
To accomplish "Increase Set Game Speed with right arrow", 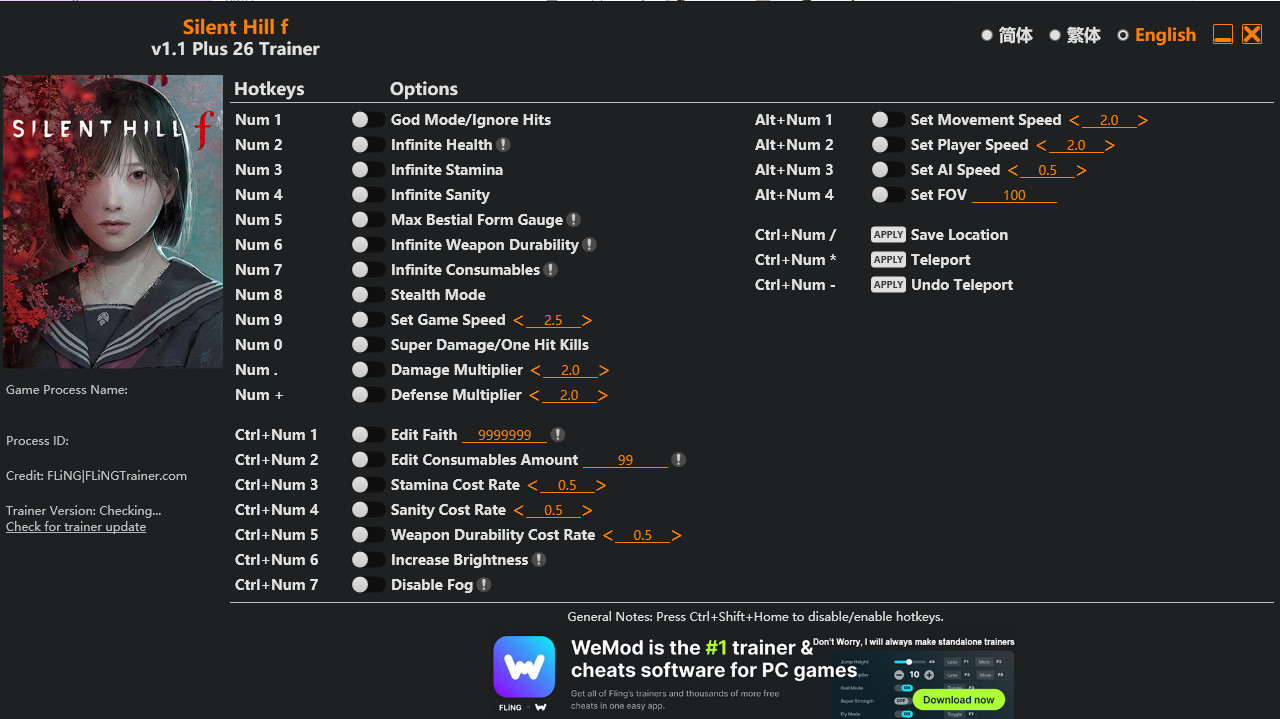I will pos(587,320).
